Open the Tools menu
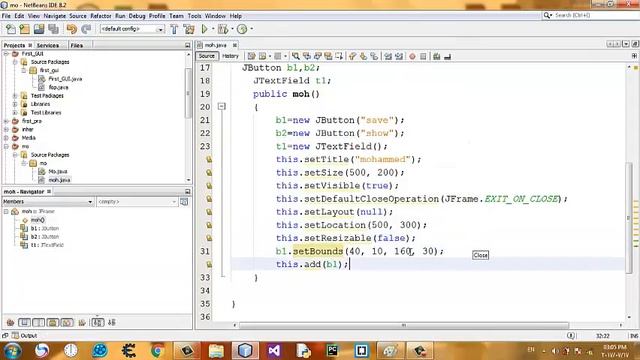 [194, 16]
